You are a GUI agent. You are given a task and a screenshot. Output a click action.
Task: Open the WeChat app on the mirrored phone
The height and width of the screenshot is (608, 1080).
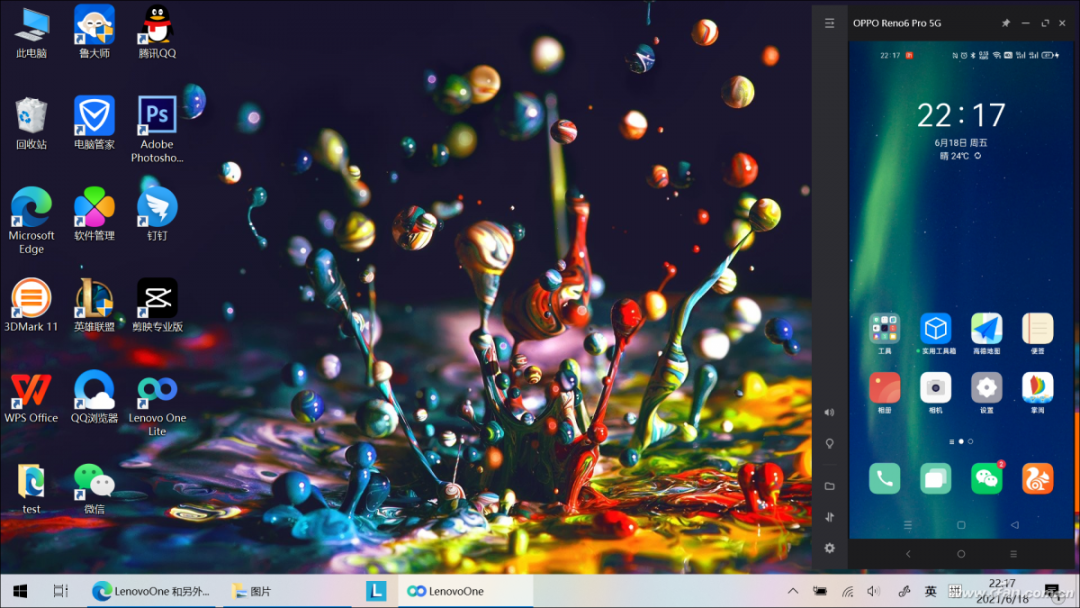point(986,479)
